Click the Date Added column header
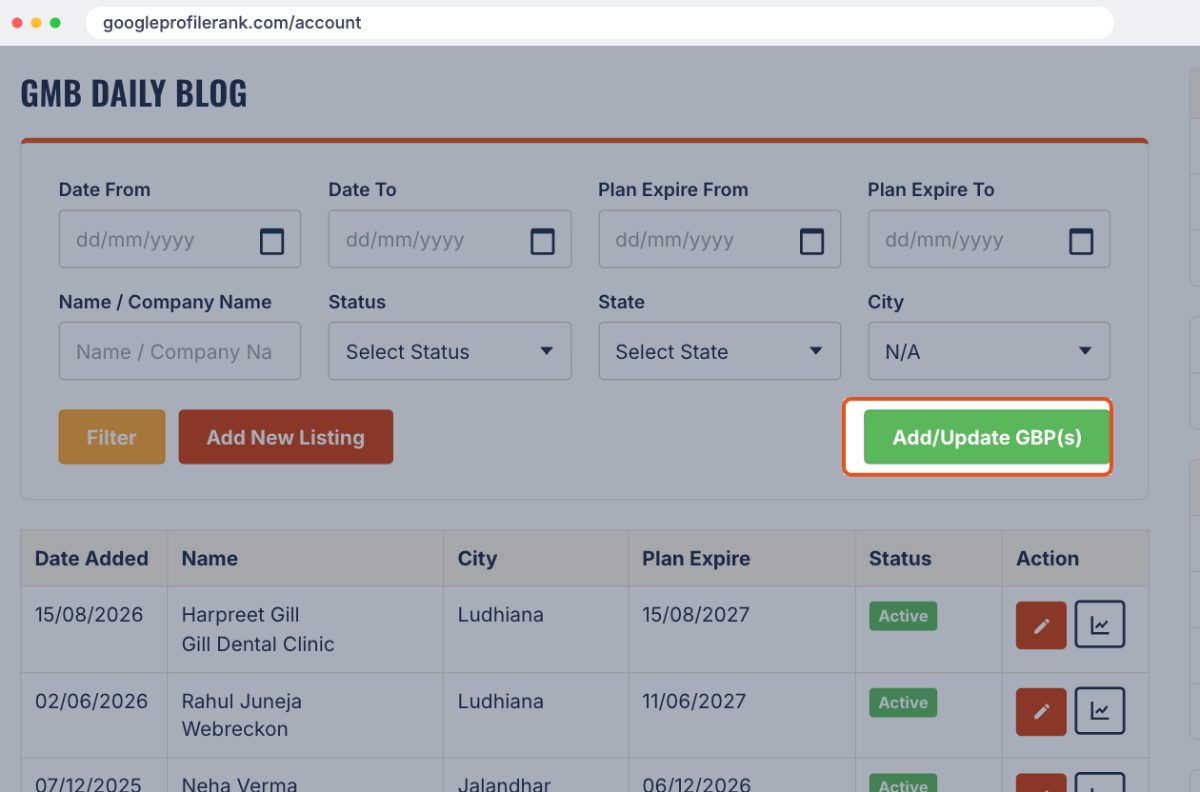 point(92,558)
